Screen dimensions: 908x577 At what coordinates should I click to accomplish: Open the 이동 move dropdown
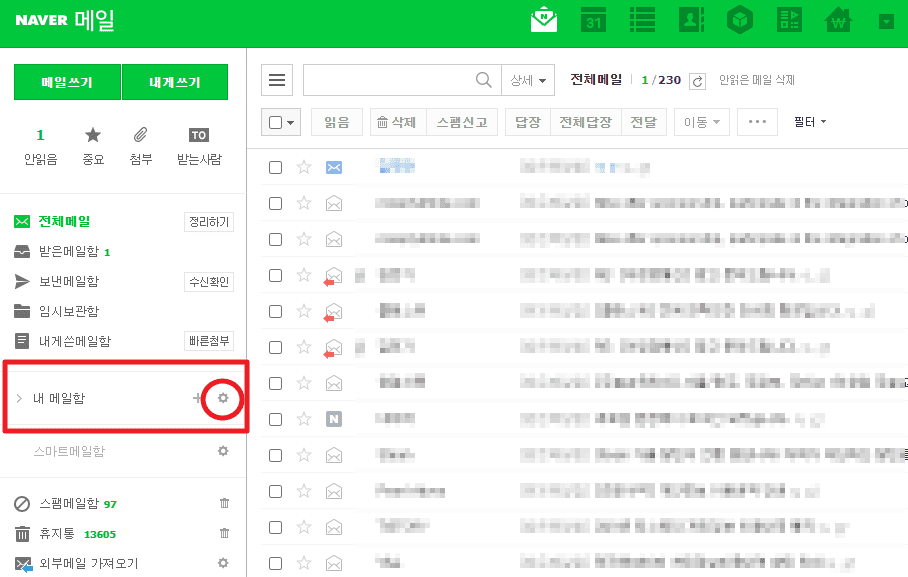click(702, 122)
